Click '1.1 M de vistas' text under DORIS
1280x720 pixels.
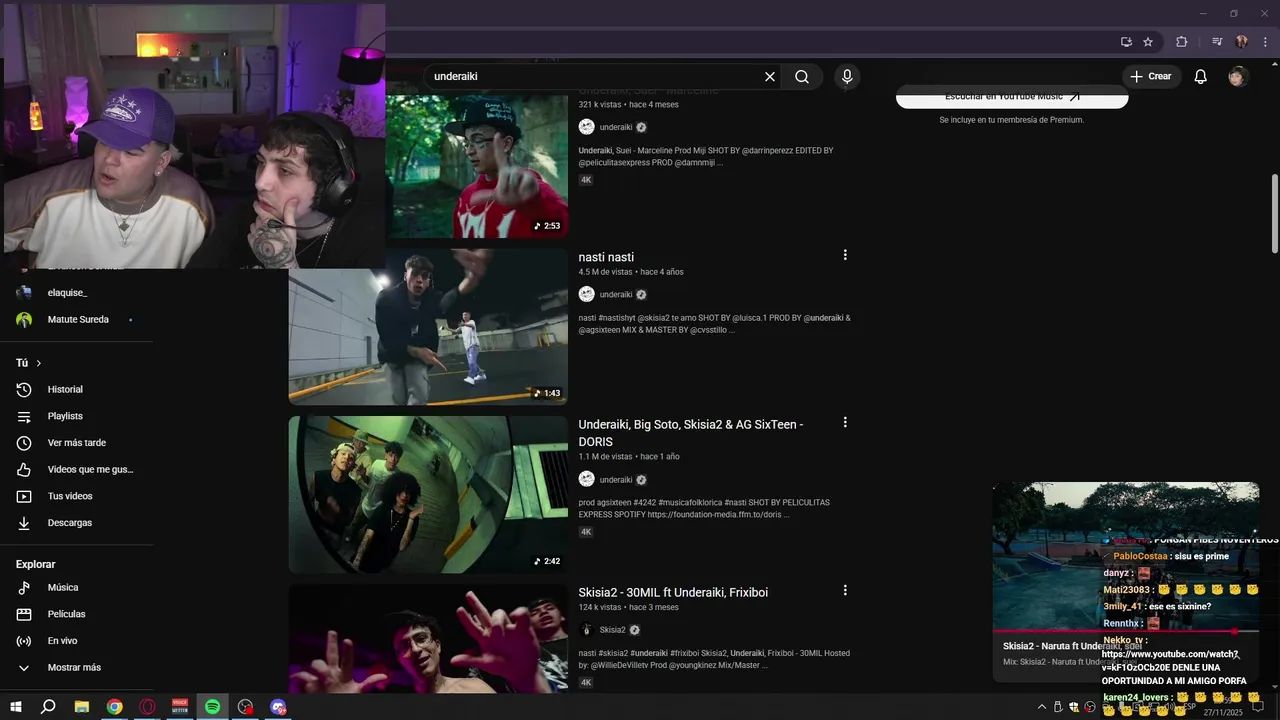click(x=605, y=457)
